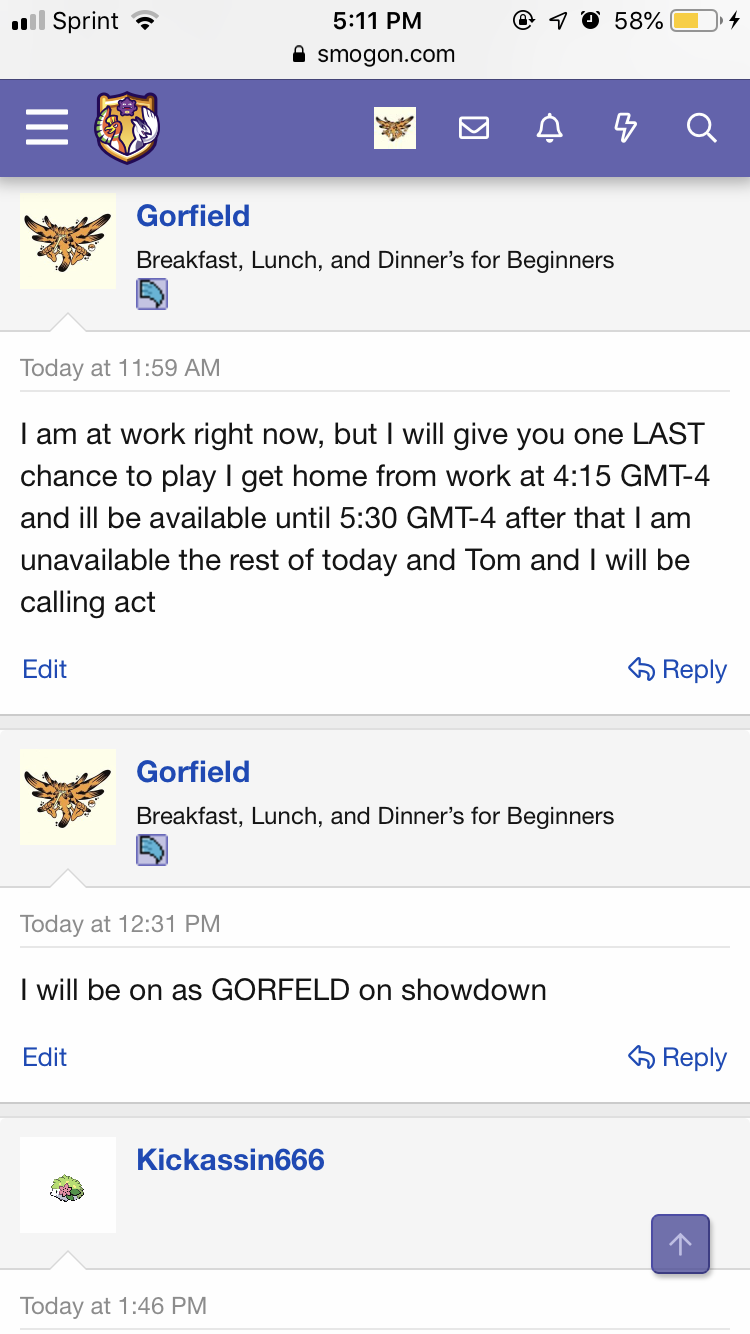Open the user account avatar menu
750x1334 pixels.
click(x=395, y=128)
